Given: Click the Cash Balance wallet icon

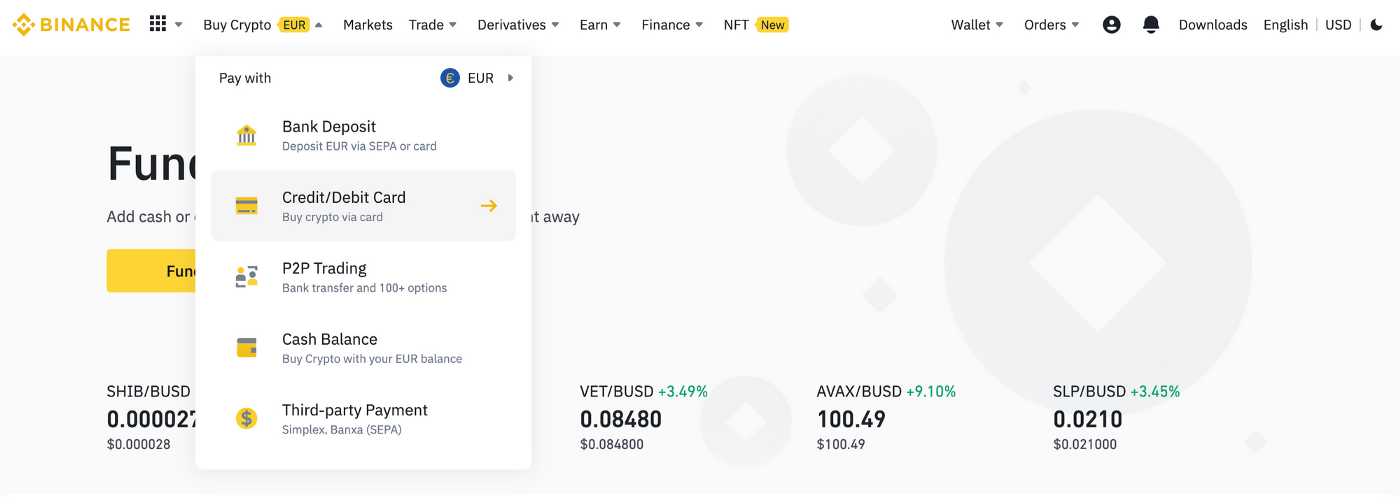Looking at the screenshot, I should [246, 348].
